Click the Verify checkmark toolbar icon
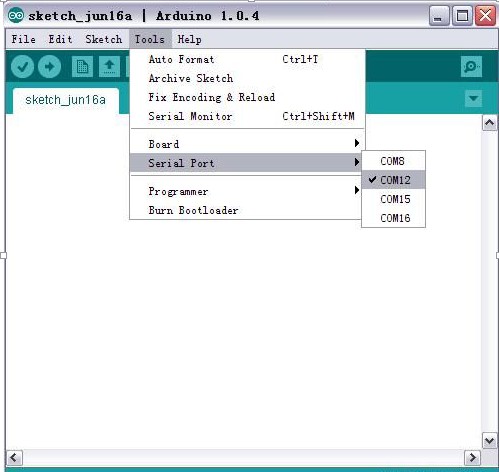 22,67
